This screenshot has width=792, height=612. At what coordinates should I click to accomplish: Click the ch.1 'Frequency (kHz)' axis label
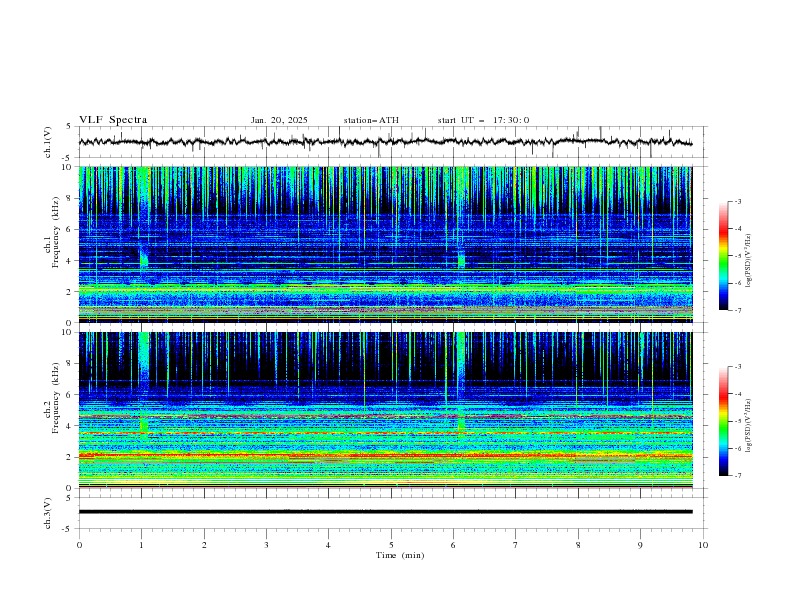click(x=56, y=232)
